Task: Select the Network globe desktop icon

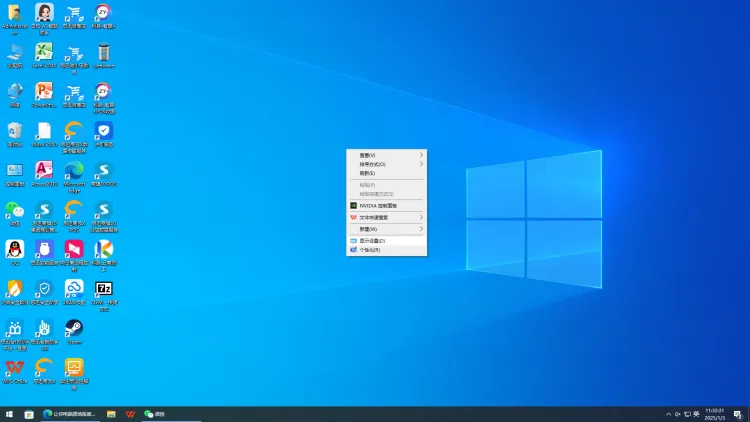Action: [15, 95]
